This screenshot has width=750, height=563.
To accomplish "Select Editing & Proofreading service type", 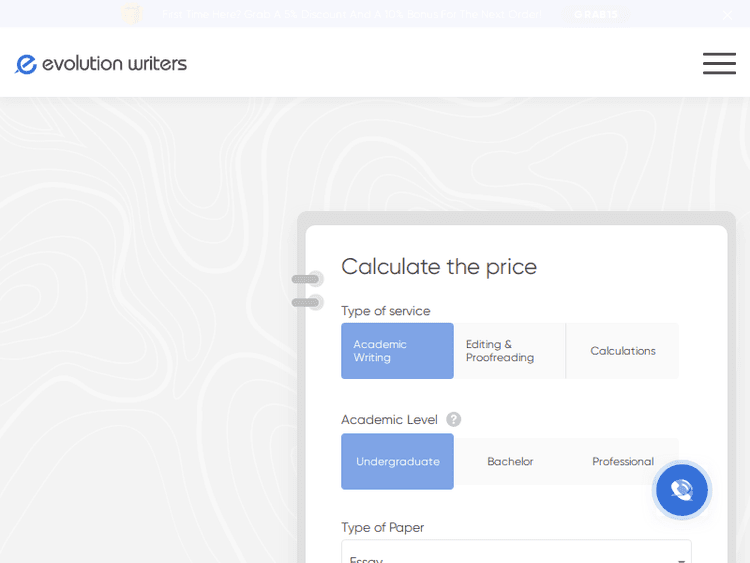I will pyautogui.click(x=509, y=351).
